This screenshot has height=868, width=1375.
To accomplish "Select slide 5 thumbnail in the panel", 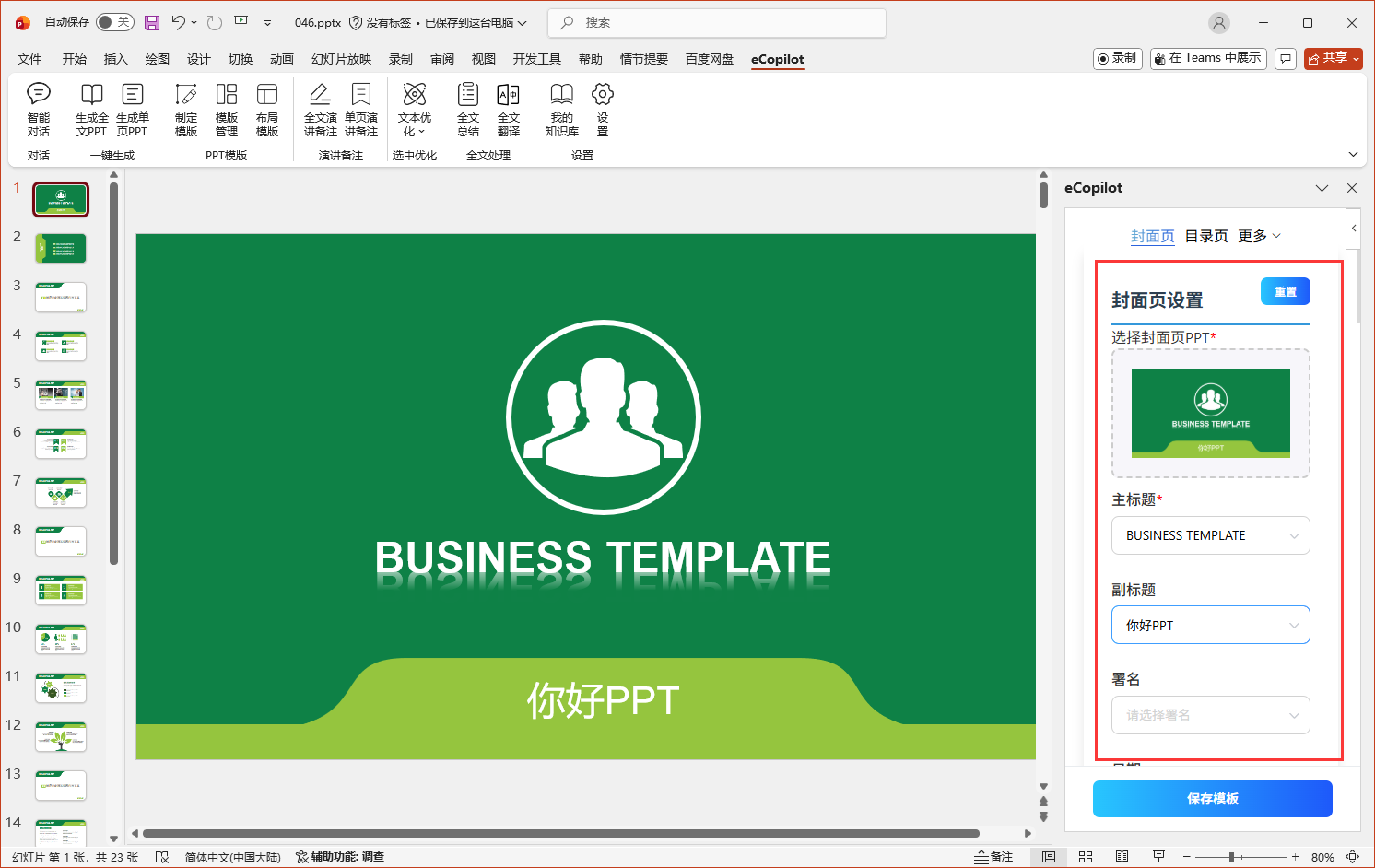I will coord(61,394).
